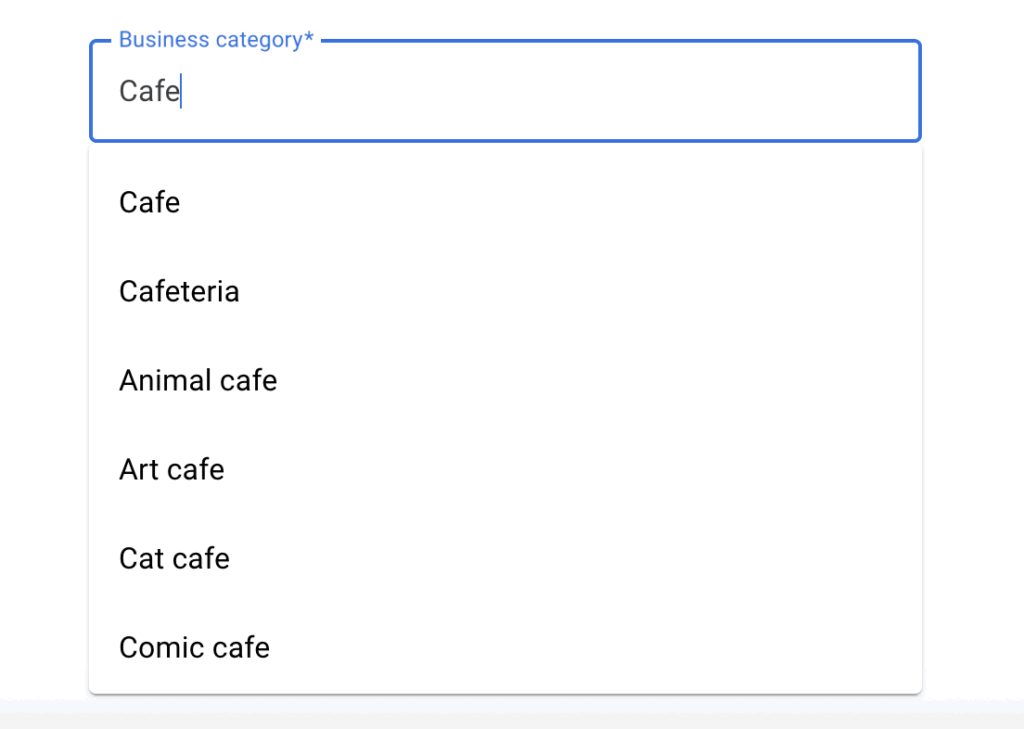Click the highlighted Business category input box

tap(504, 91)
